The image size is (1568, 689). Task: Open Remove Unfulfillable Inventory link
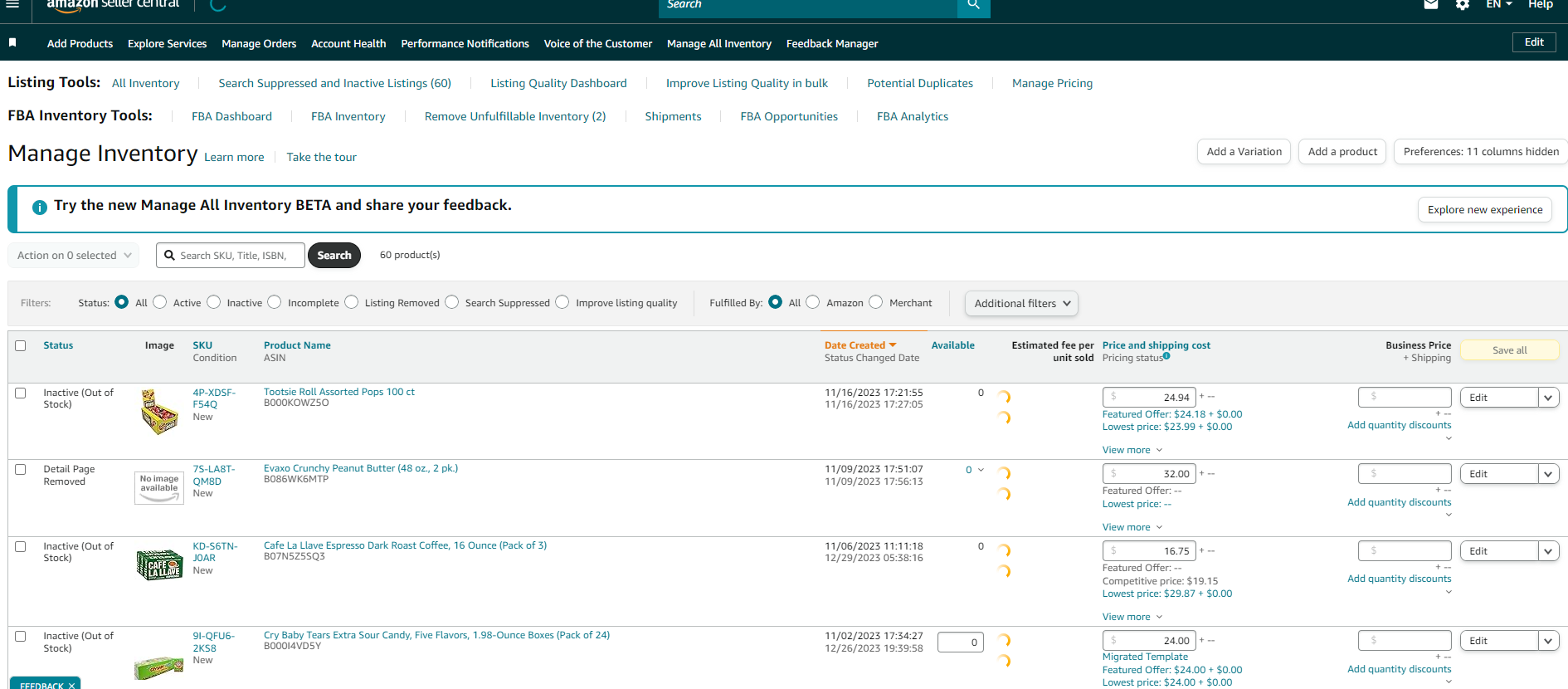pos(515,116)
